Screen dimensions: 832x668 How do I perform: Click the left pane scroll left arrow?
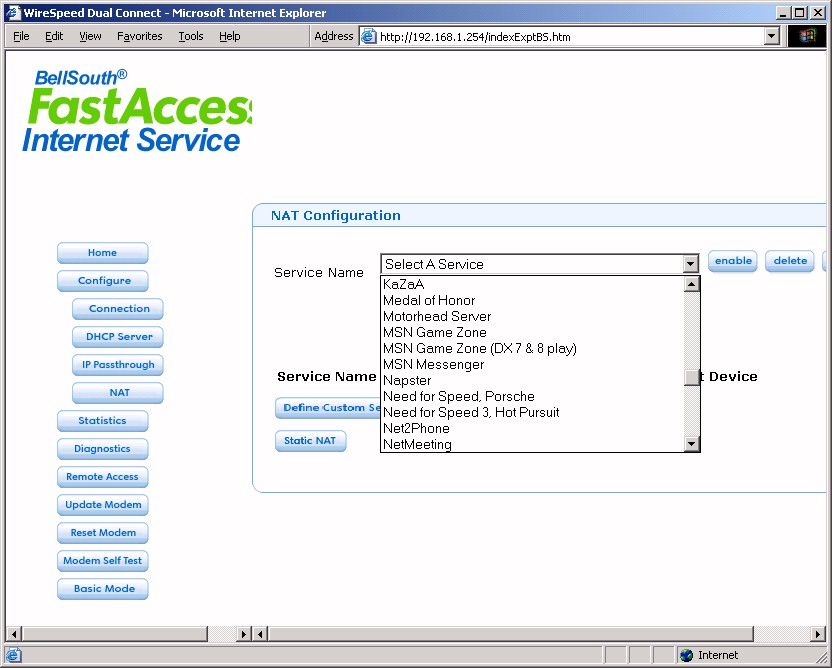(x=14, y=634)
